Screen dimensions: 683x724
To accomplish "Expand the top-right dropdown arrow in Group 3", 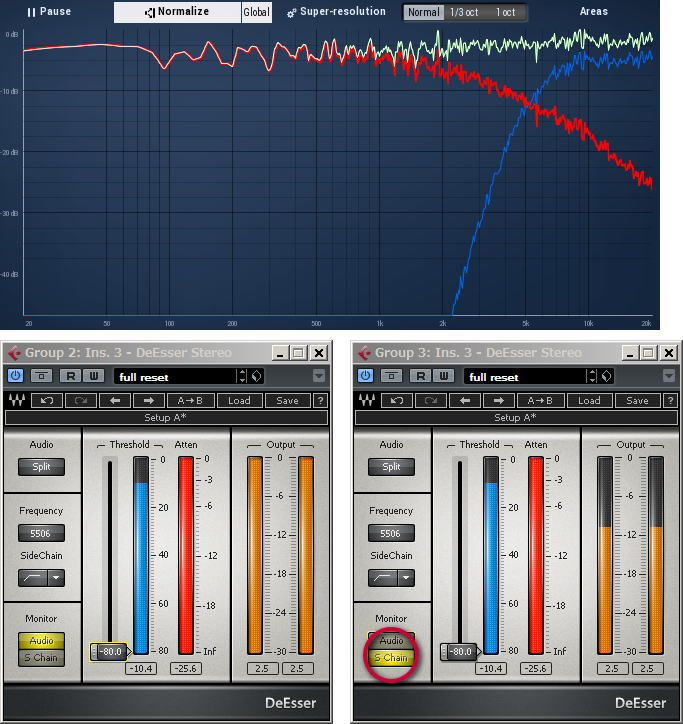I will coord(669,376).
